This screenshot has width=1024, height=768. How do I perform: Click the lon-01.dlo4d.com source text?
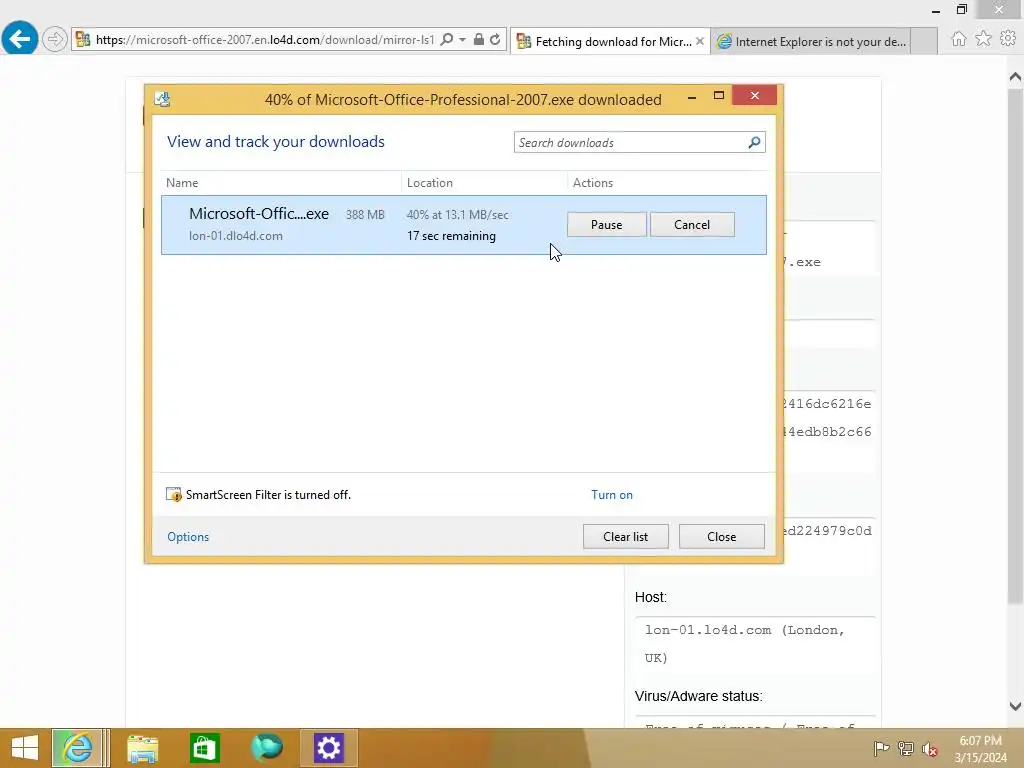(236, 236)
